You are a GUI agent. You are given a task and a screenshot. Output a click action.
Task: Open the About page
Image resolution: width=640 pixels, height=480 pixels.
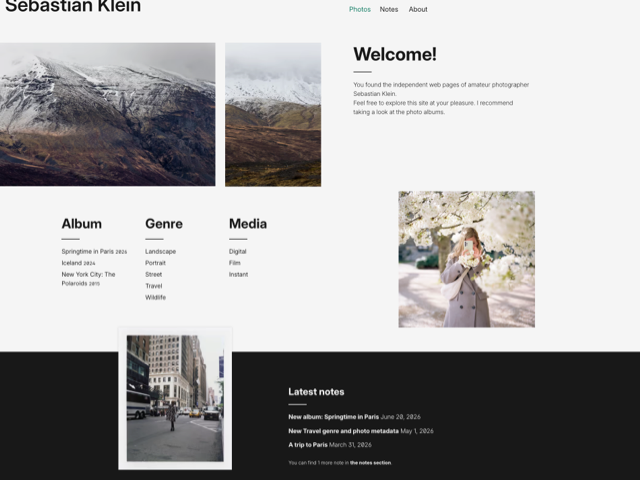(x=418, y=9)
